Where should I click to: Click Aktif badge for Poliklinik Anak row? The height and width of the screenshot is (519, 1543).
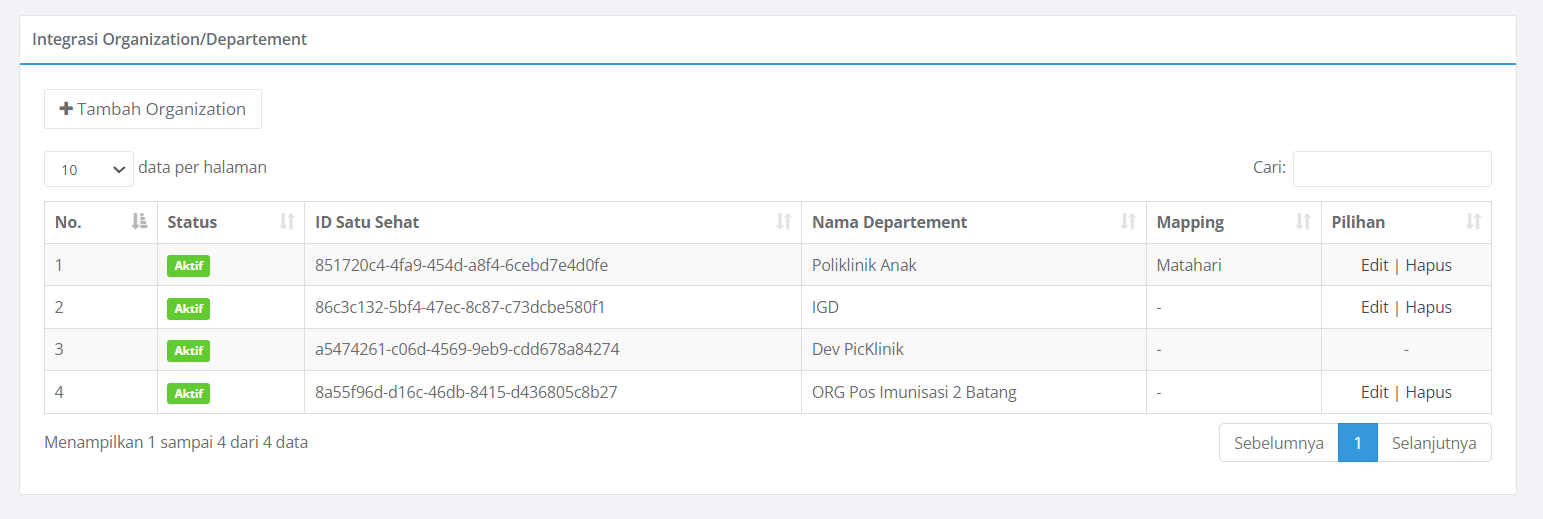click(x=188, y=266)
